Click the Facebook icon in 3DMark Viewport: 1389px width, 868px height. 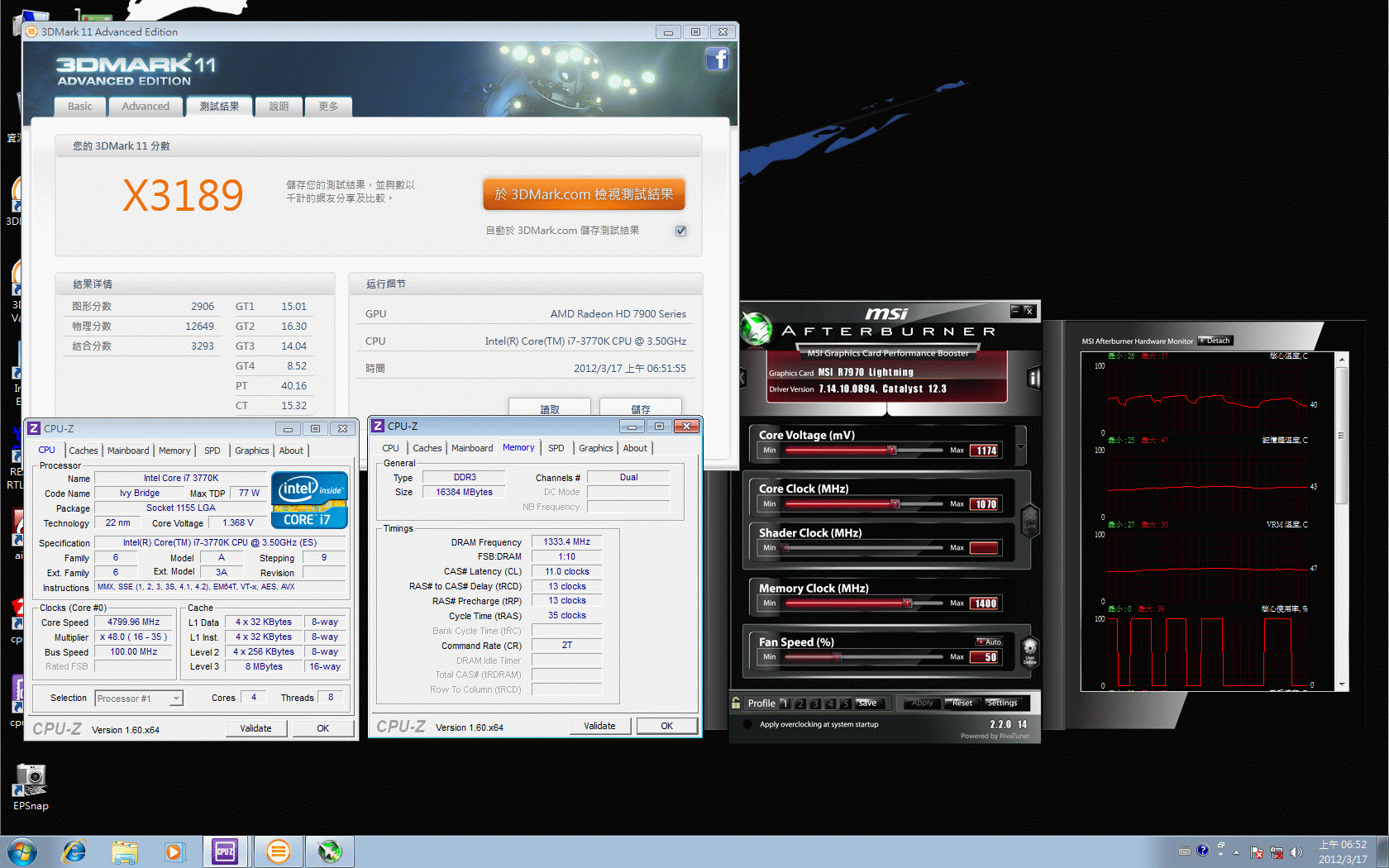click(717, 59)
